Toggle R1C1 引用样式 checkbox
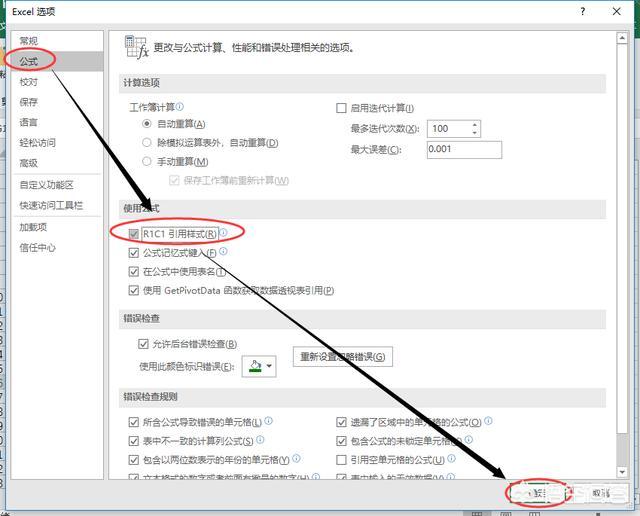 pyautogui.click(x=133, y=234)
